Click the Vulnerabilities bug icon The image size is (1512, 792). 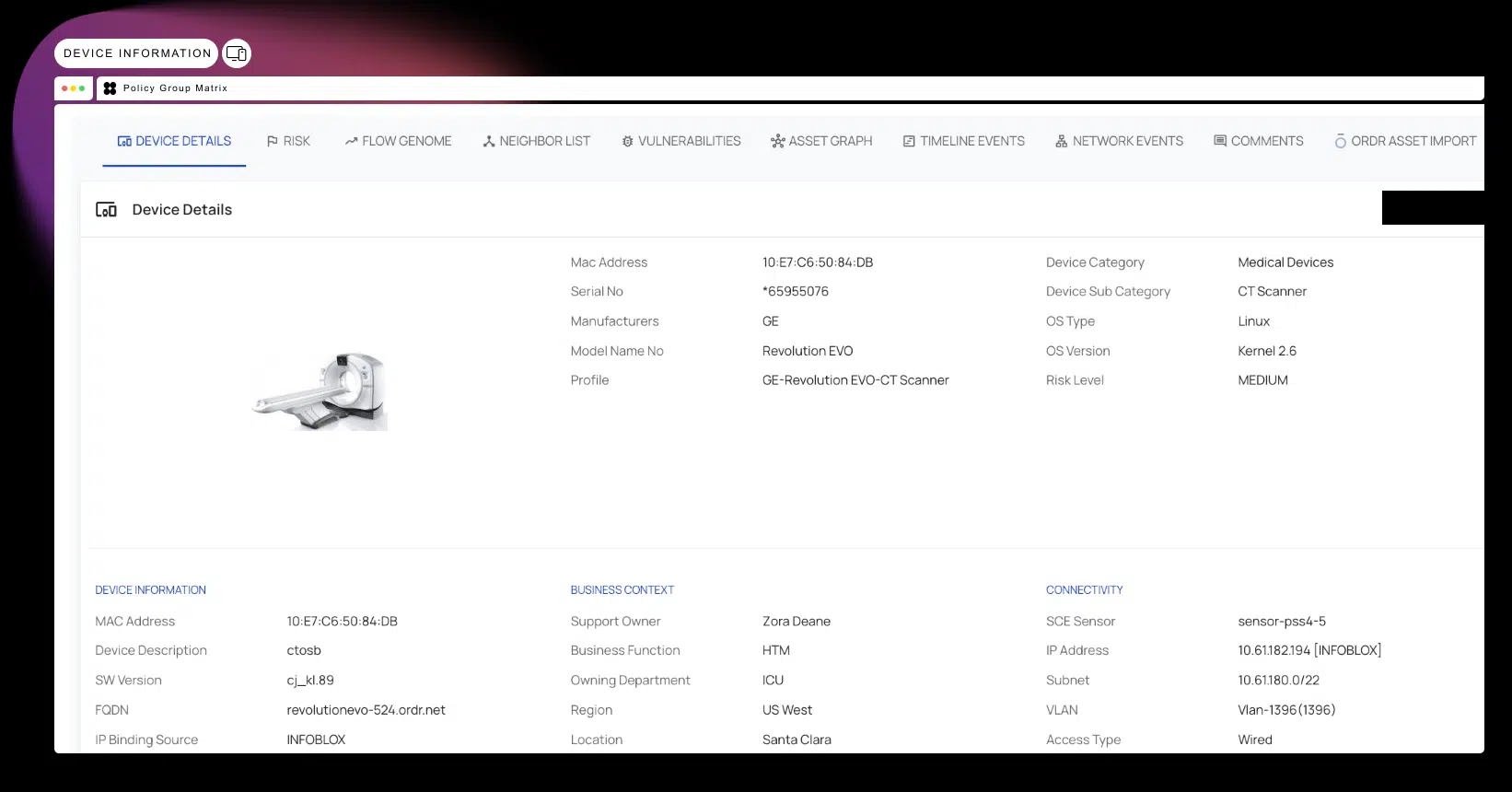point(627,141)
